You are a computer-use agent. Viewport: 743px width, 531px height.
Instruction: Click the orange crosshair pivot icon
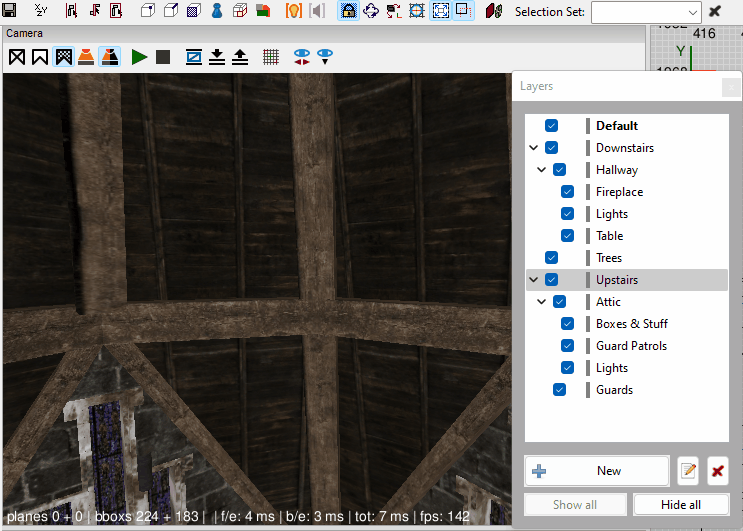pos(417,10)
